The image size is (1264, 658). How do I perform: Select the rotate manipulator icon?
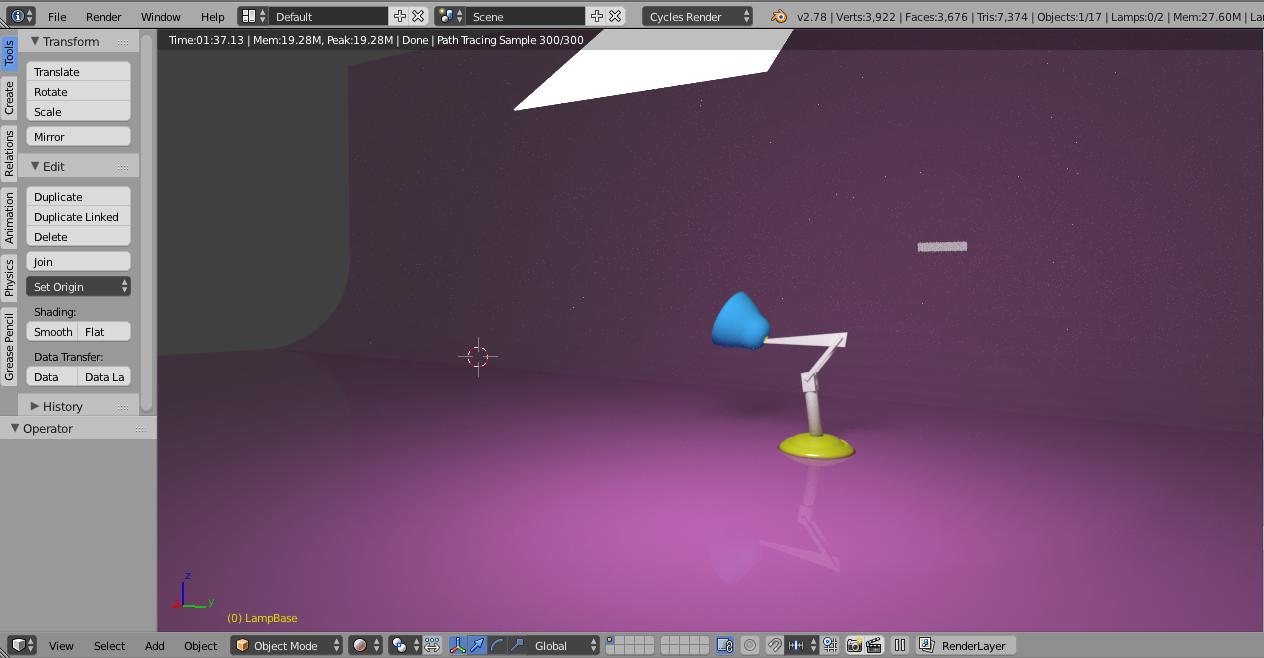(496, 645)
